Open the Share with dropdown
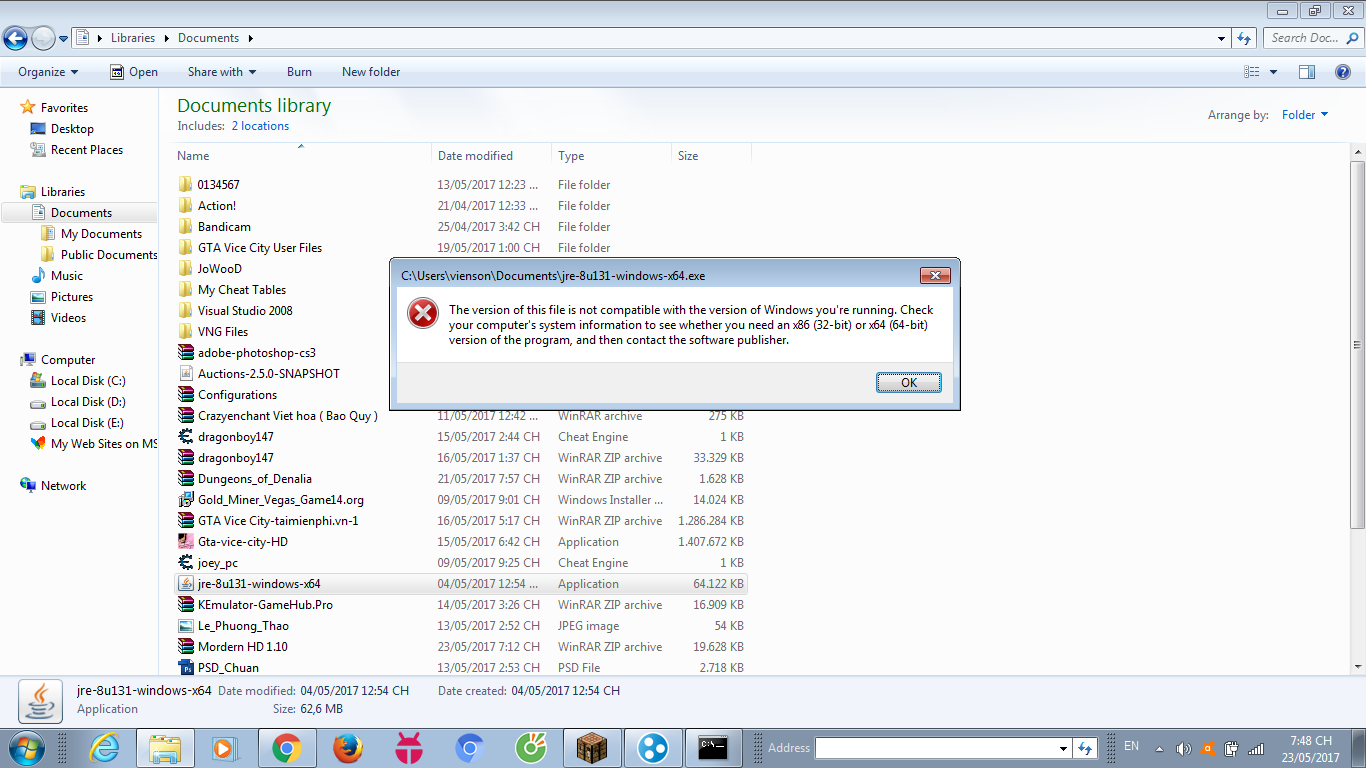Viewport: 1366px width, 768px height. [x=222, y=72]
